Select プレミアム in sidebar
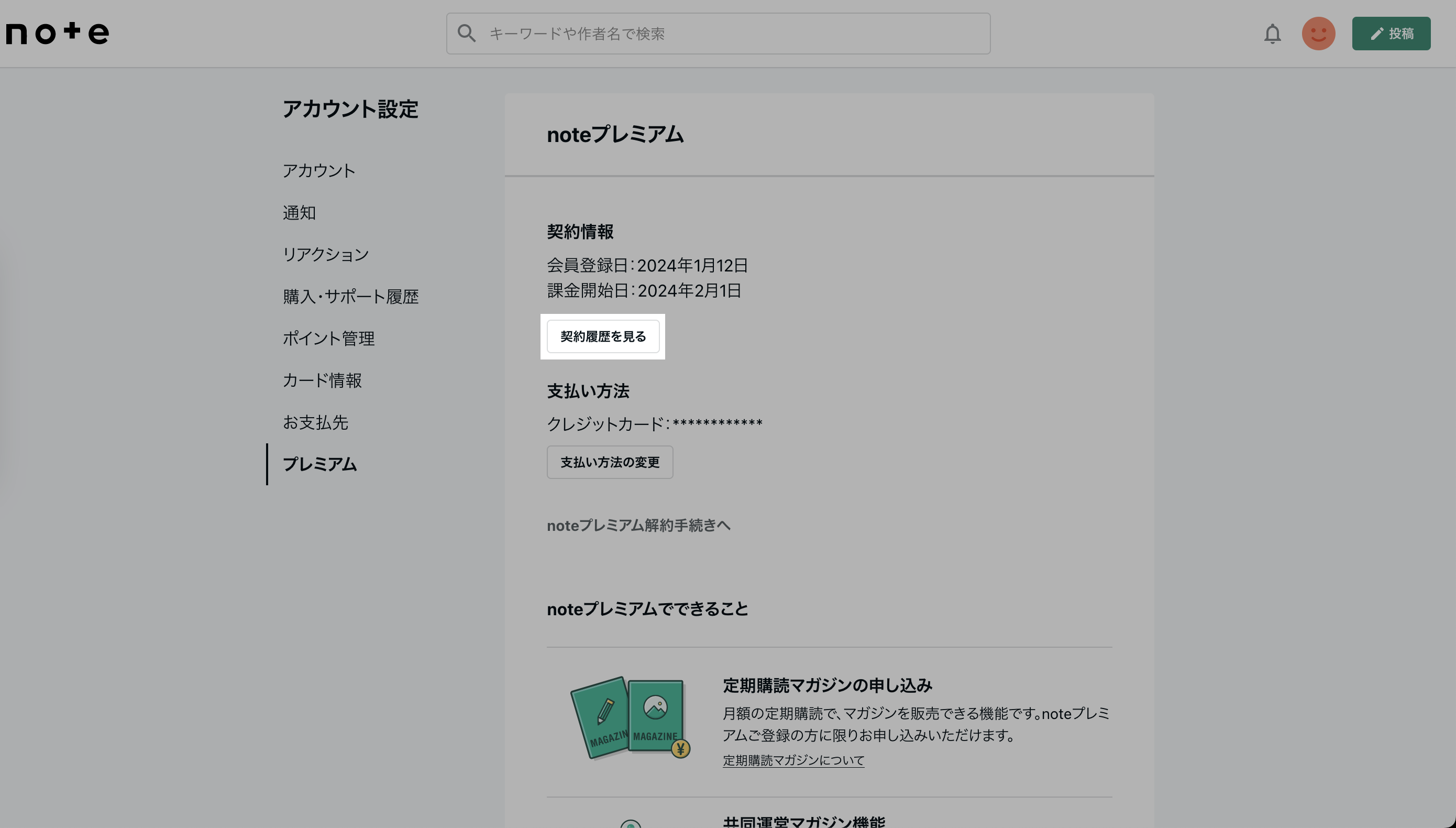Viewport: 1456px width, 828px height. click(x=320, y=464)
